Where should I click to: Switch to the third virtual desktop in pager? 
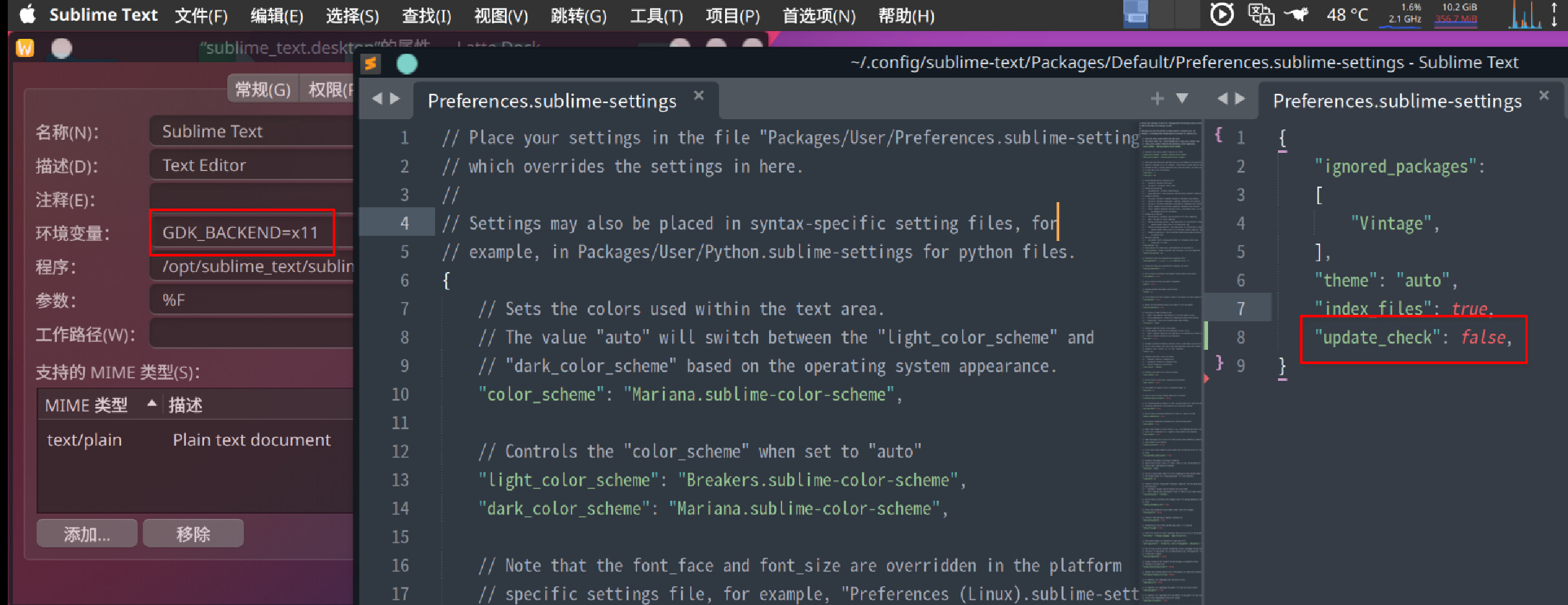pyautogui.click(x=1187, y=14)
